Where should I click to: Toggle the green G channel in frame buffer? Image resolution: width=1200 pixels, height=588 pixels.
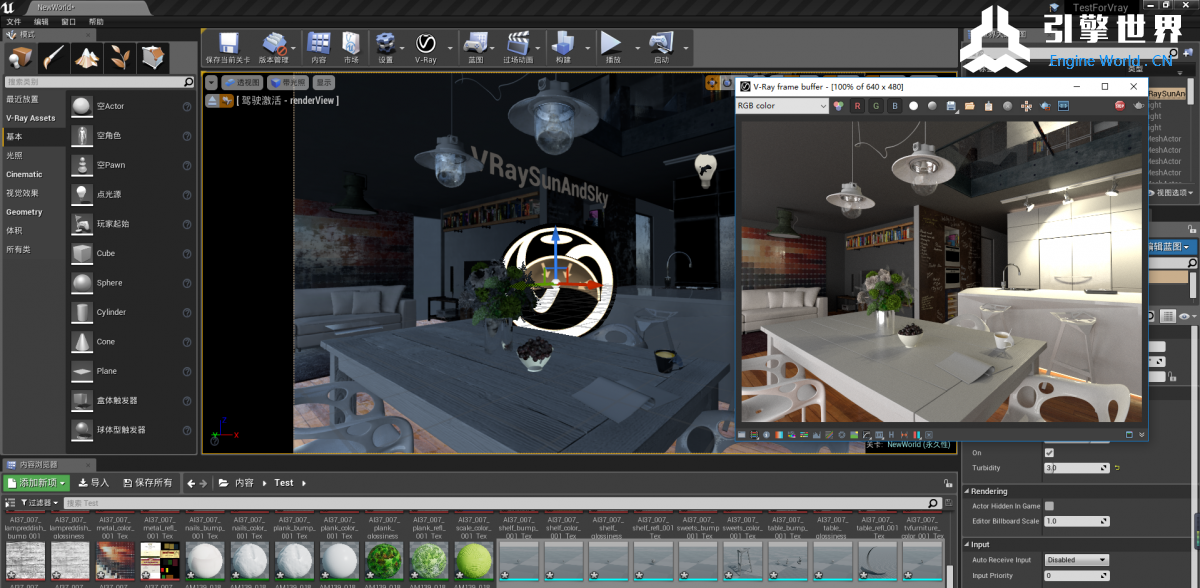pyautogui.click(x=876, y=106)
